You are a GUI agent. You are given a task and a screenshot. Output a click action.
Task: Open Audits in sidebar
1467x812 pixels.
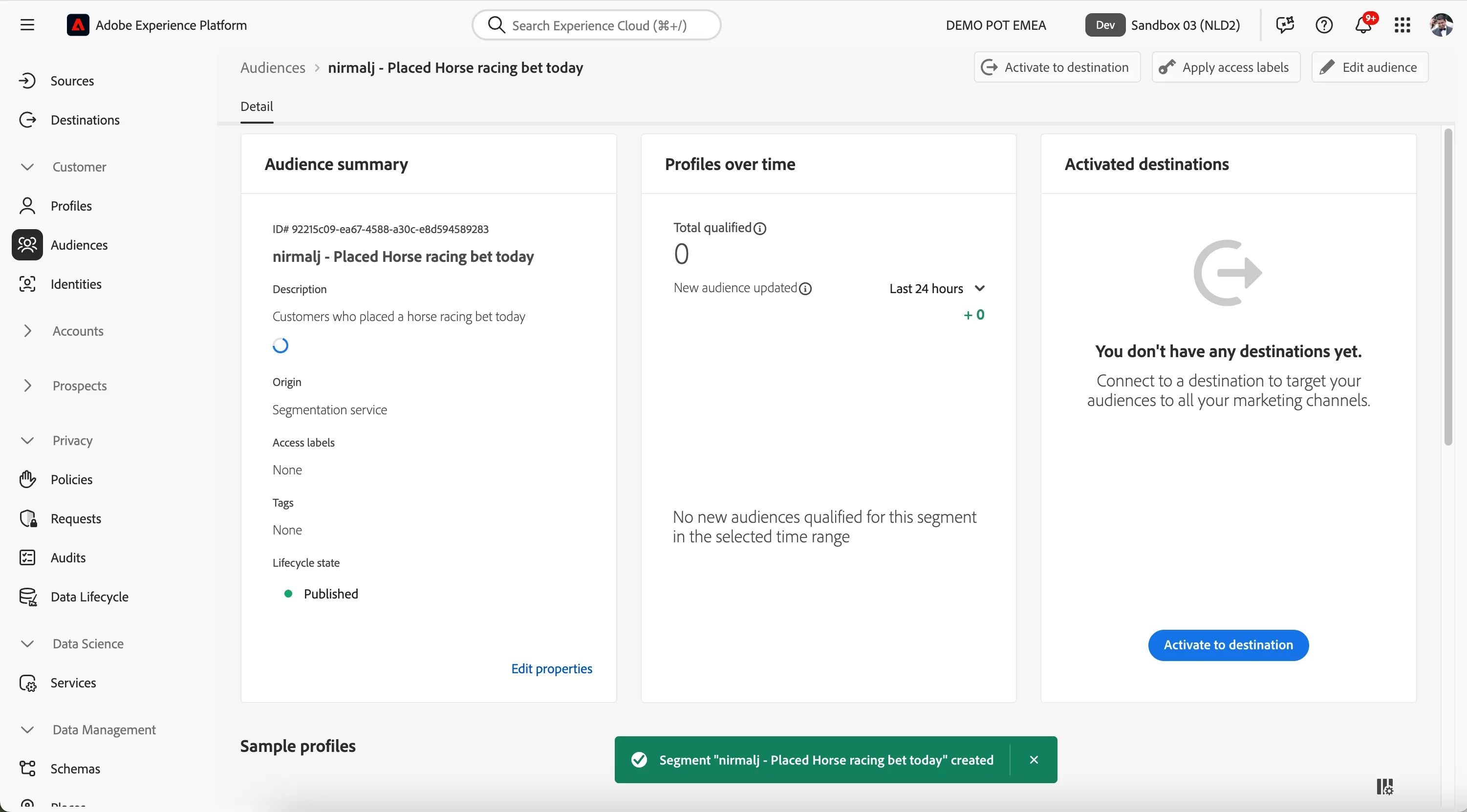68,557
